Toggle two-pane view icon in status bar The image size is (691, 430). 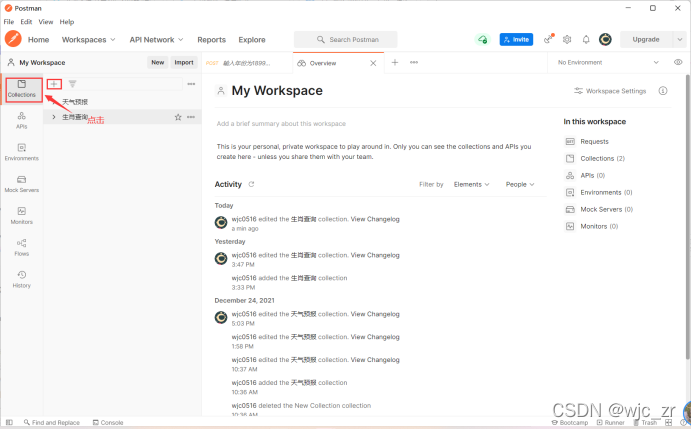tap(669, 423)
